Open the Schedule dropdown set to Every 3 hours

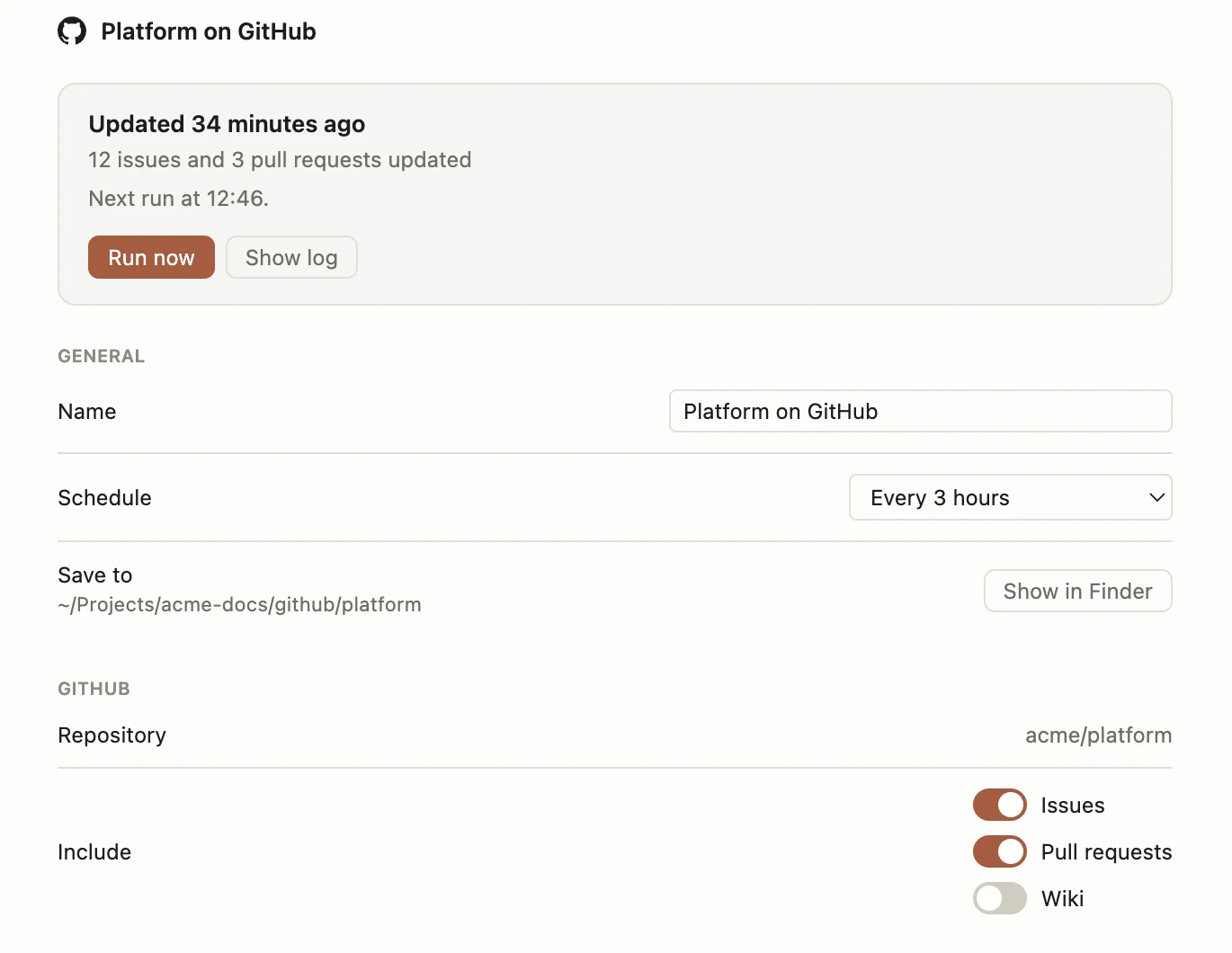(1010, 497)
